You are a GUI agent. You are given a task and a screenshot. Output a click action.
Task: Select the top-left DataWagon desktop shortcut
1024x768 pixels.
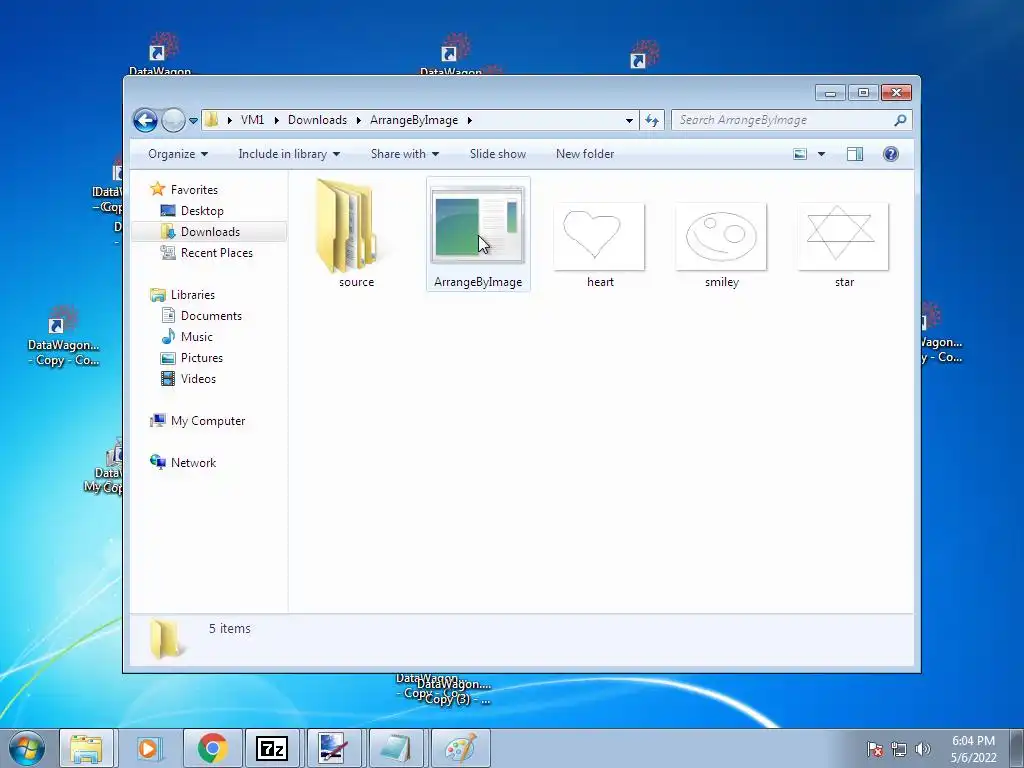161,55
